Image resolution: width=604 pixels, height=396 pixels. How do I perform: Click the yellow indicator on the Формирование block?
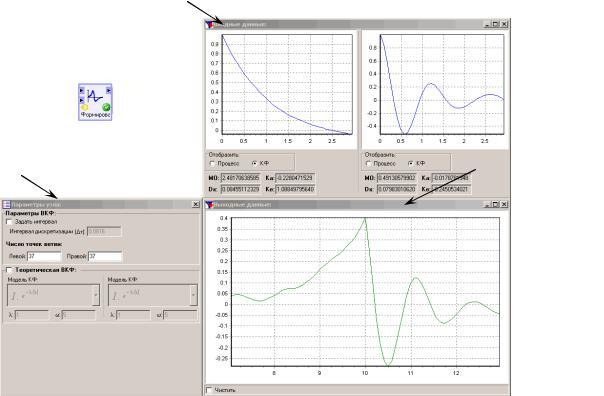[x=85, y=107]
